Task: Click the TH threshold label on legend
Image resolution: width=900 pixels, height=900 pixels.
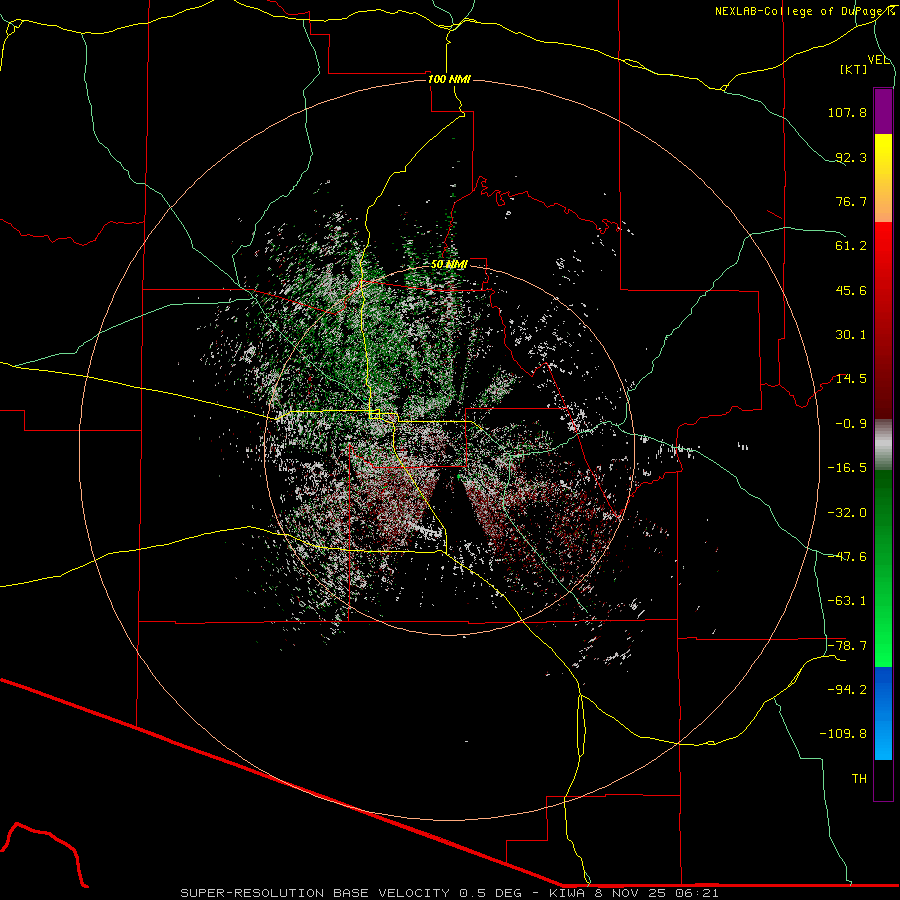Action: tap(859, 779)
